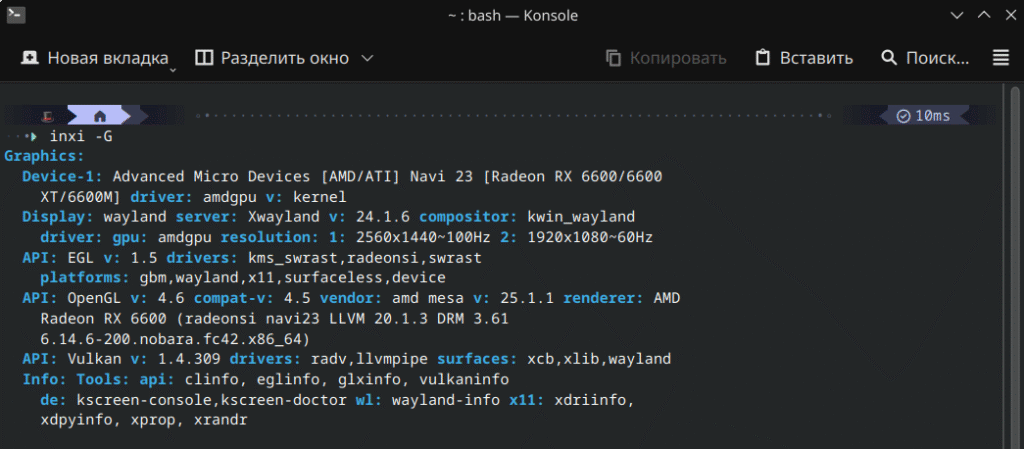This screenshot has width=1024, height=449.
Task: Click Разделить окно split view button
Action: [272, 58]
